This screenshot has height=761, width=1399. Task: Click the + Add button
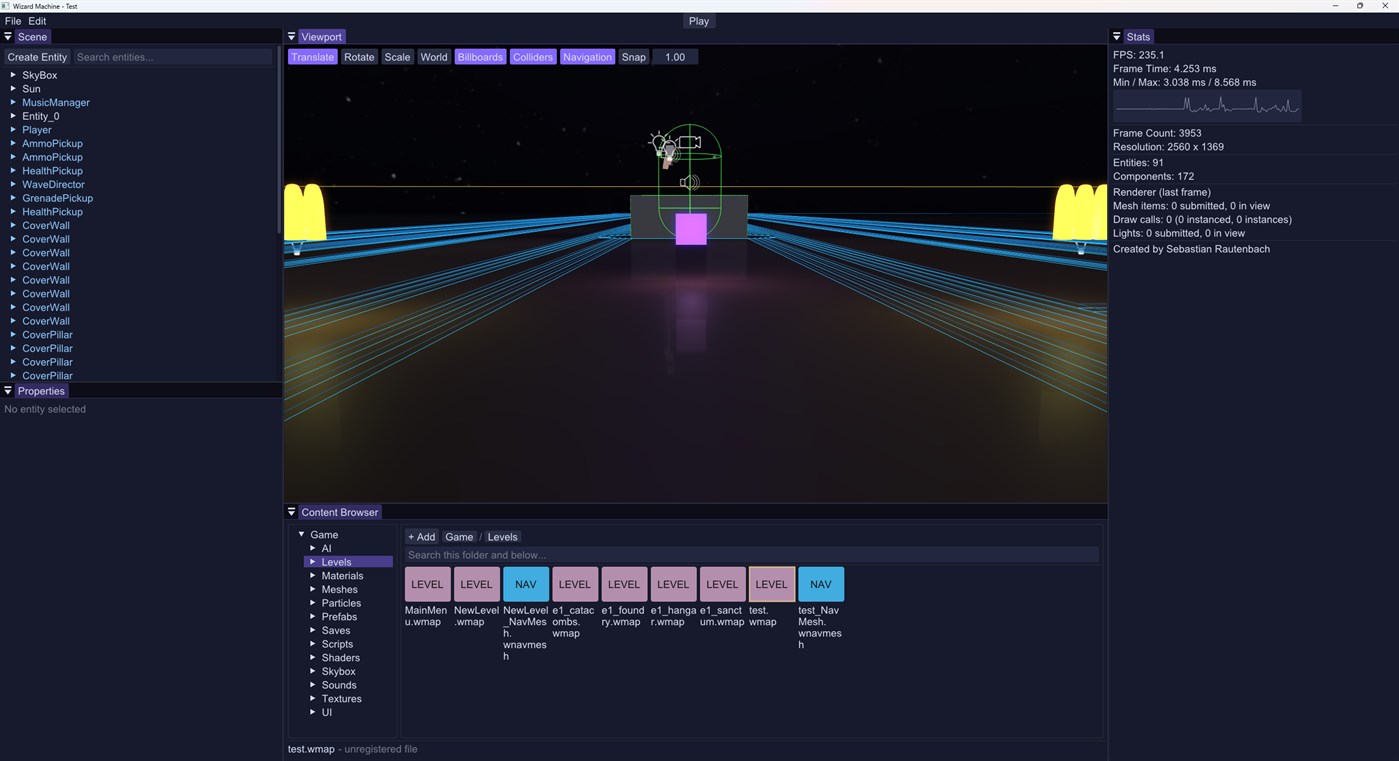pyautogui.click(x=422, y=537)
